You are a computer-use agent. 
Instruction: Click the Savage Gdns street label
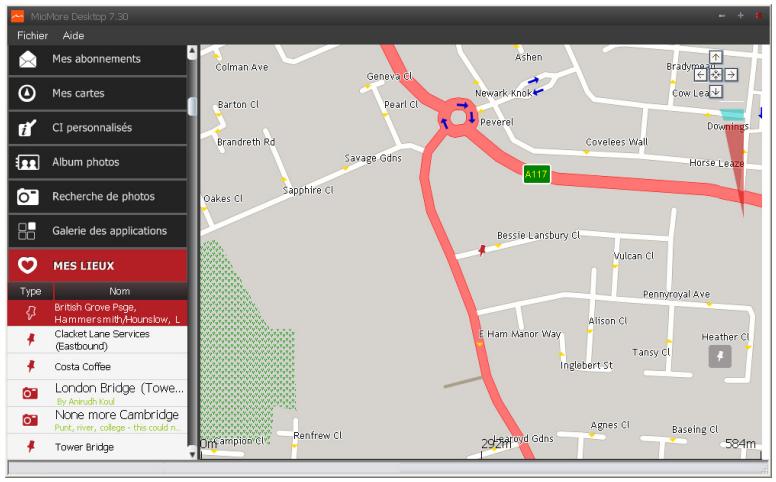[x=373, y=158]
